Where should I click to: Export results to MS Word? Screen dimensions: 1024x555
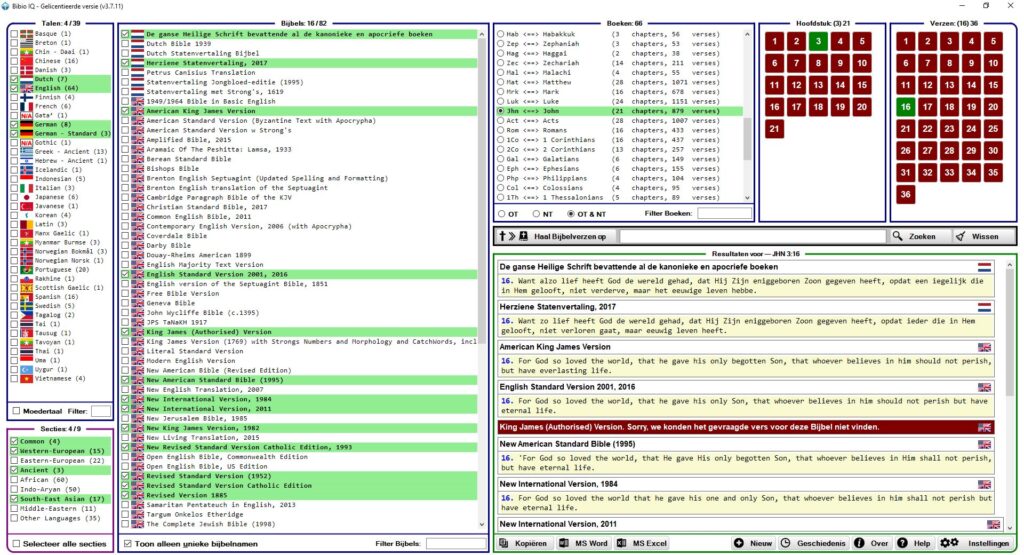click(583, 543)
